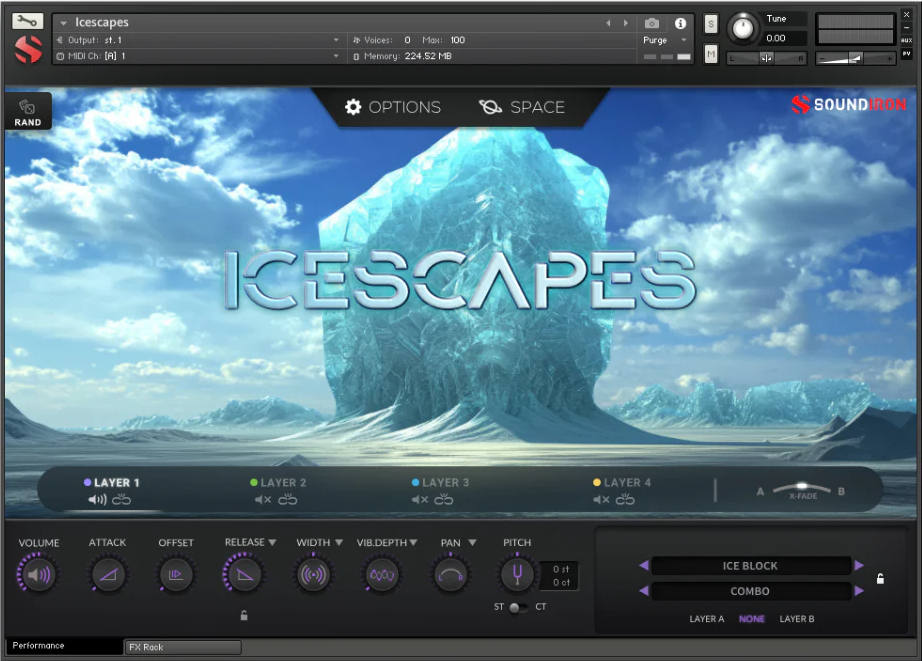Screen dimensions: 922x661
Task: Click the right arrow next to ICE BLOCK
Action: (860, 565)
